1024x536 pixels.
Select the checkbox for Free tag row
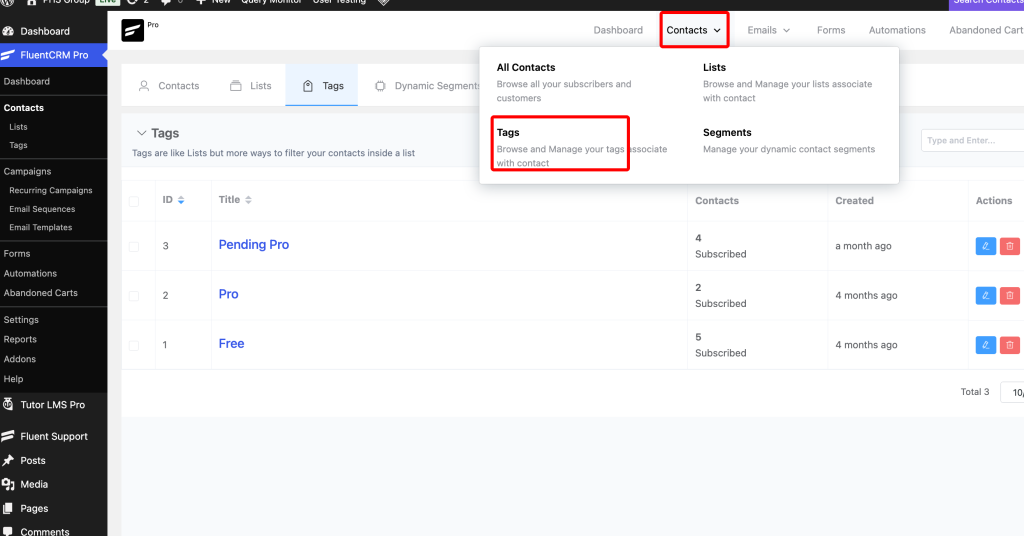click(134, 345)
